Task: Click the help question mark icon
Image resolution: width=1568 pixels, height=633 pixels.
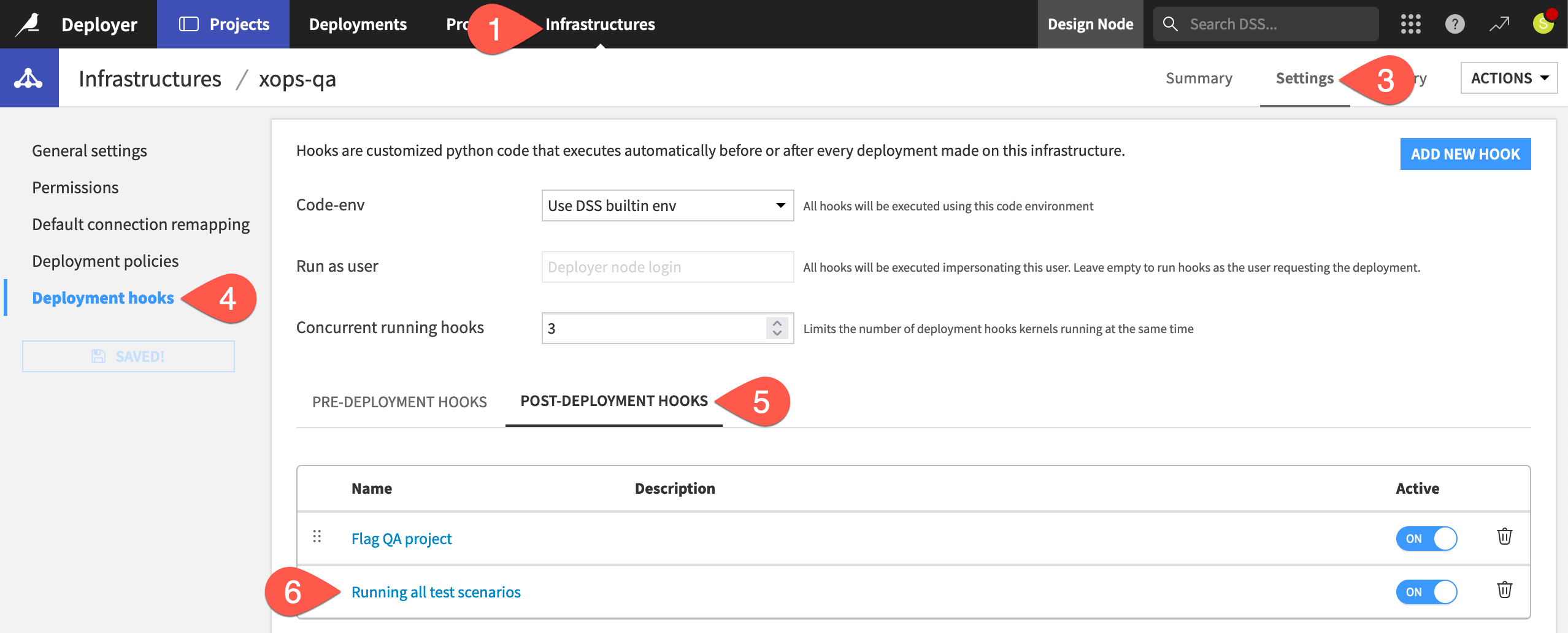Action: coord(1455,24)
